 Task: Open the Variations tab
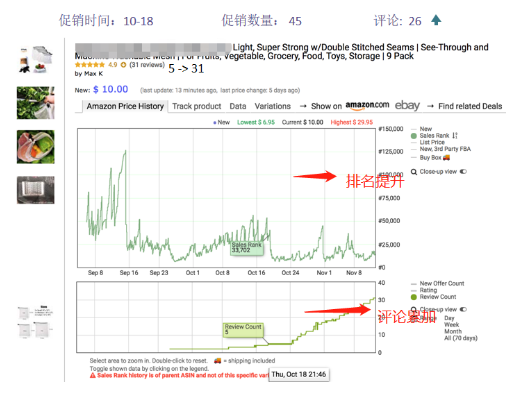tap(273, 106)
